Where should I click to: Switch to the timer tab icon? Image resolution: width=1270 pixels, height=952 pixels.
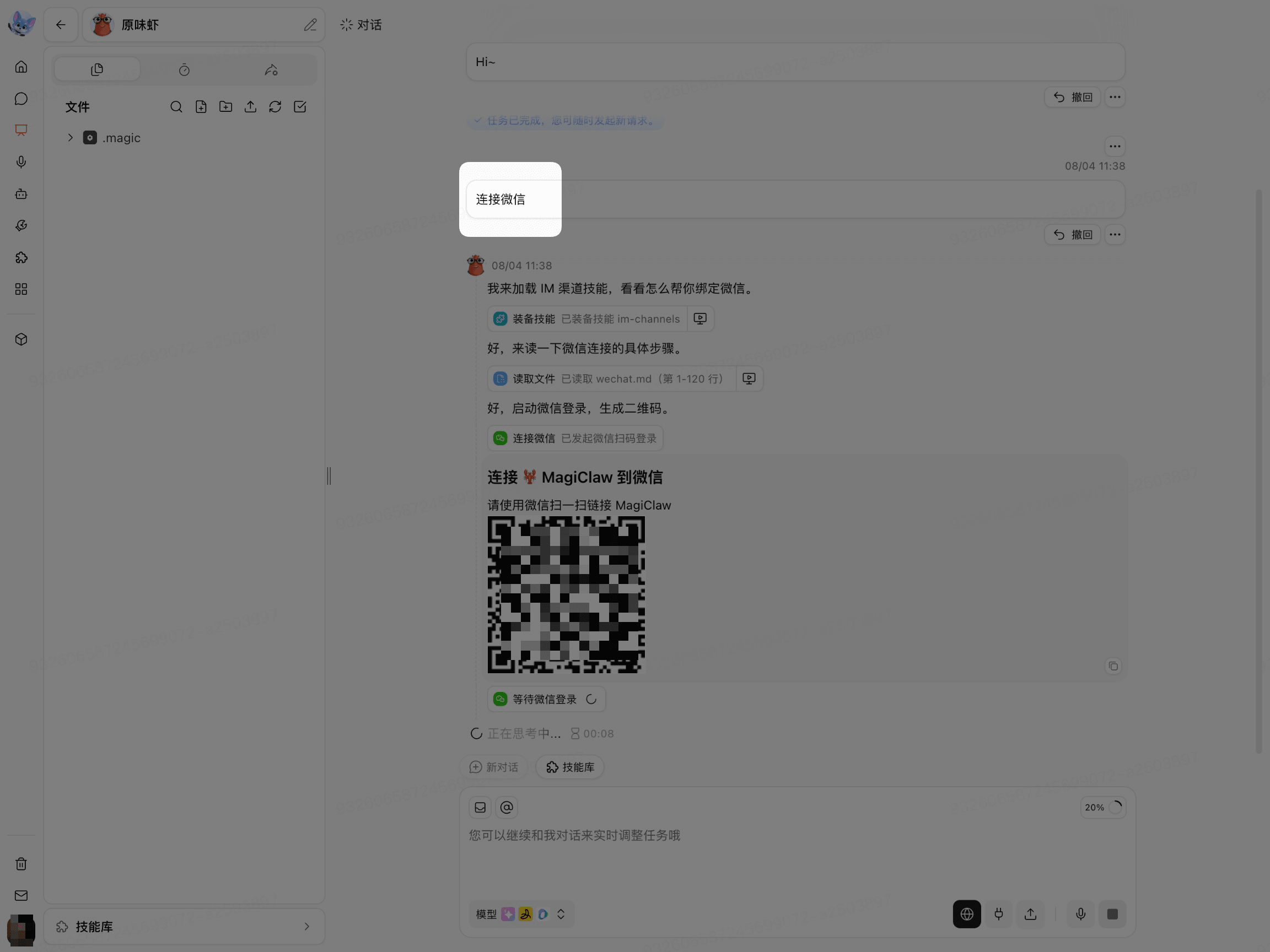pyautogui.click(x=184, y=69)
